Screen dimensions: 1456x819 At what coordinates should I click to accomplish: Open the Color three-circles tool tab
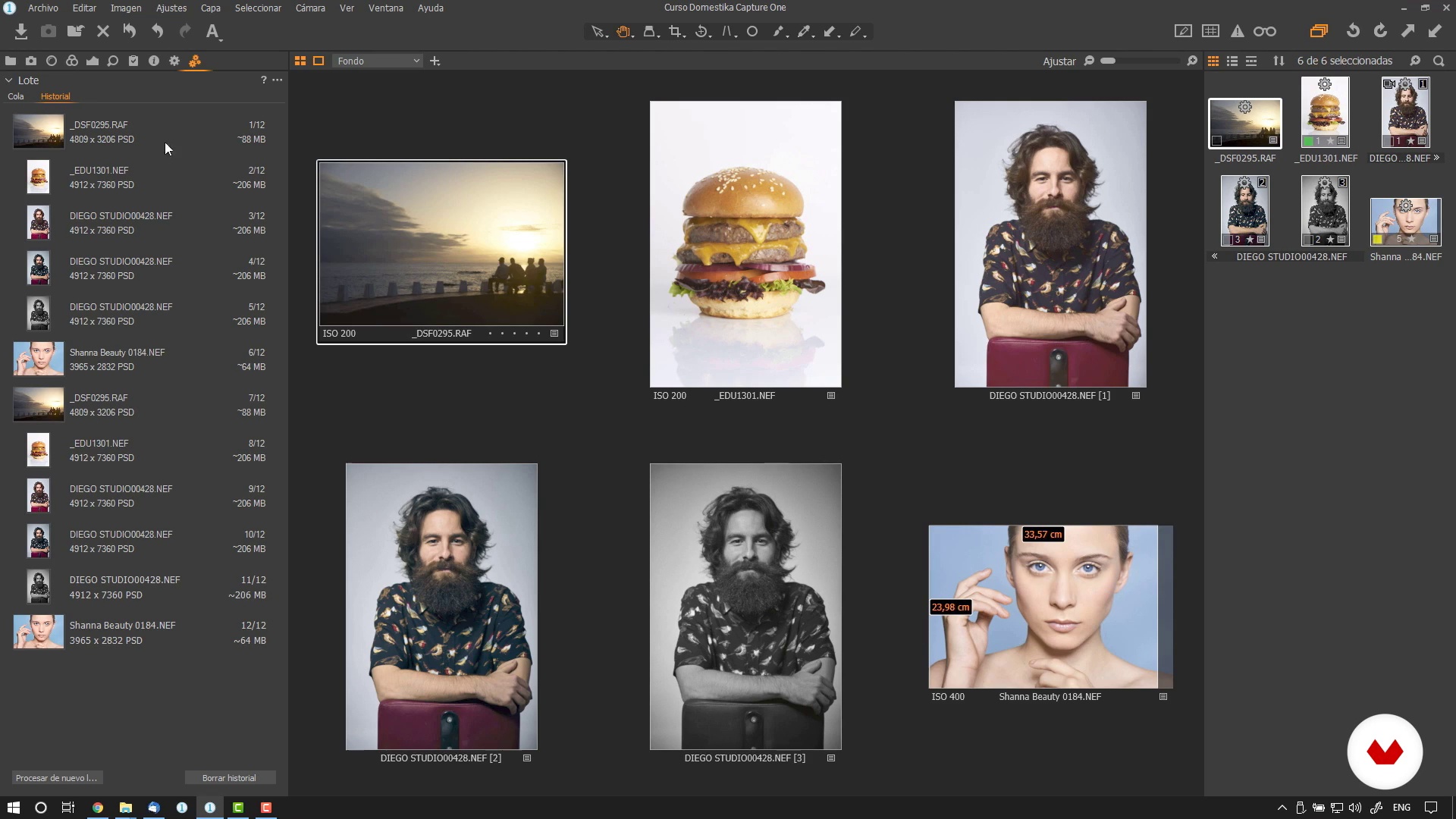coord(72,61)
